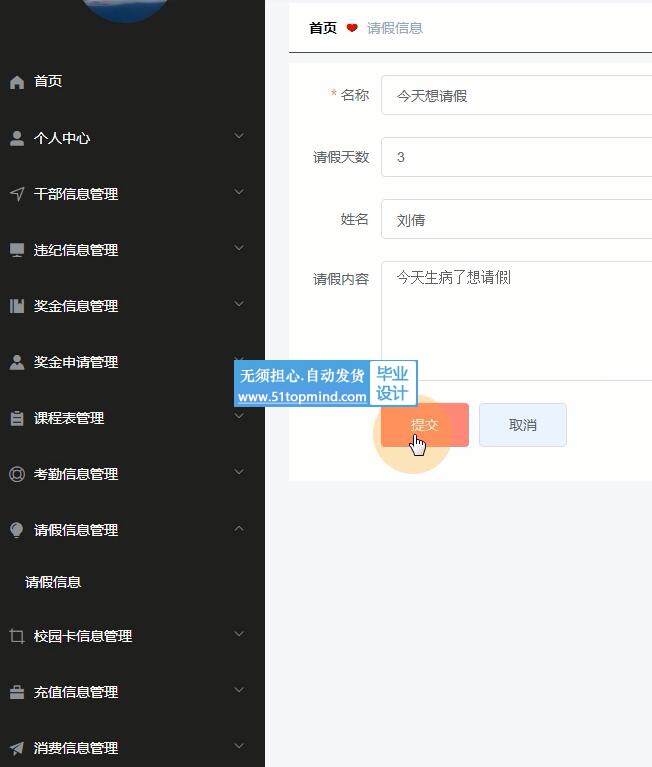Open the 请假信息 submenu item
The height and width of the screenshot is (767, 652).
[53, 582]
